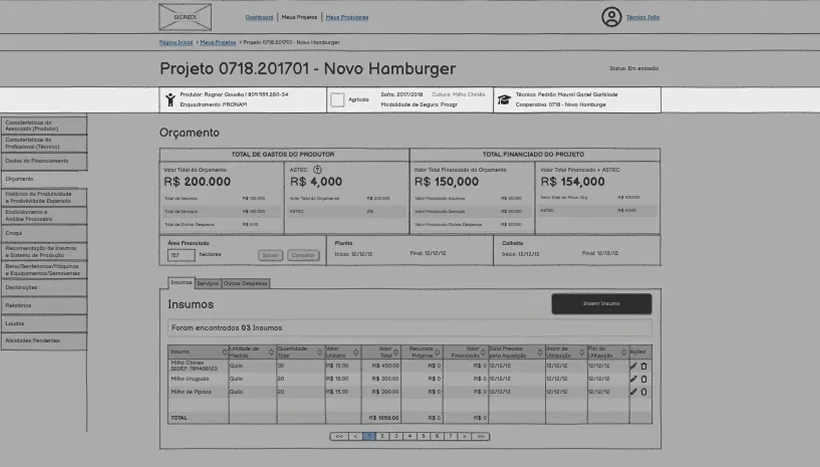This screenshot has width=820, height=467.
Task: Select page 1 in pagination
Action: coord(369,436)
